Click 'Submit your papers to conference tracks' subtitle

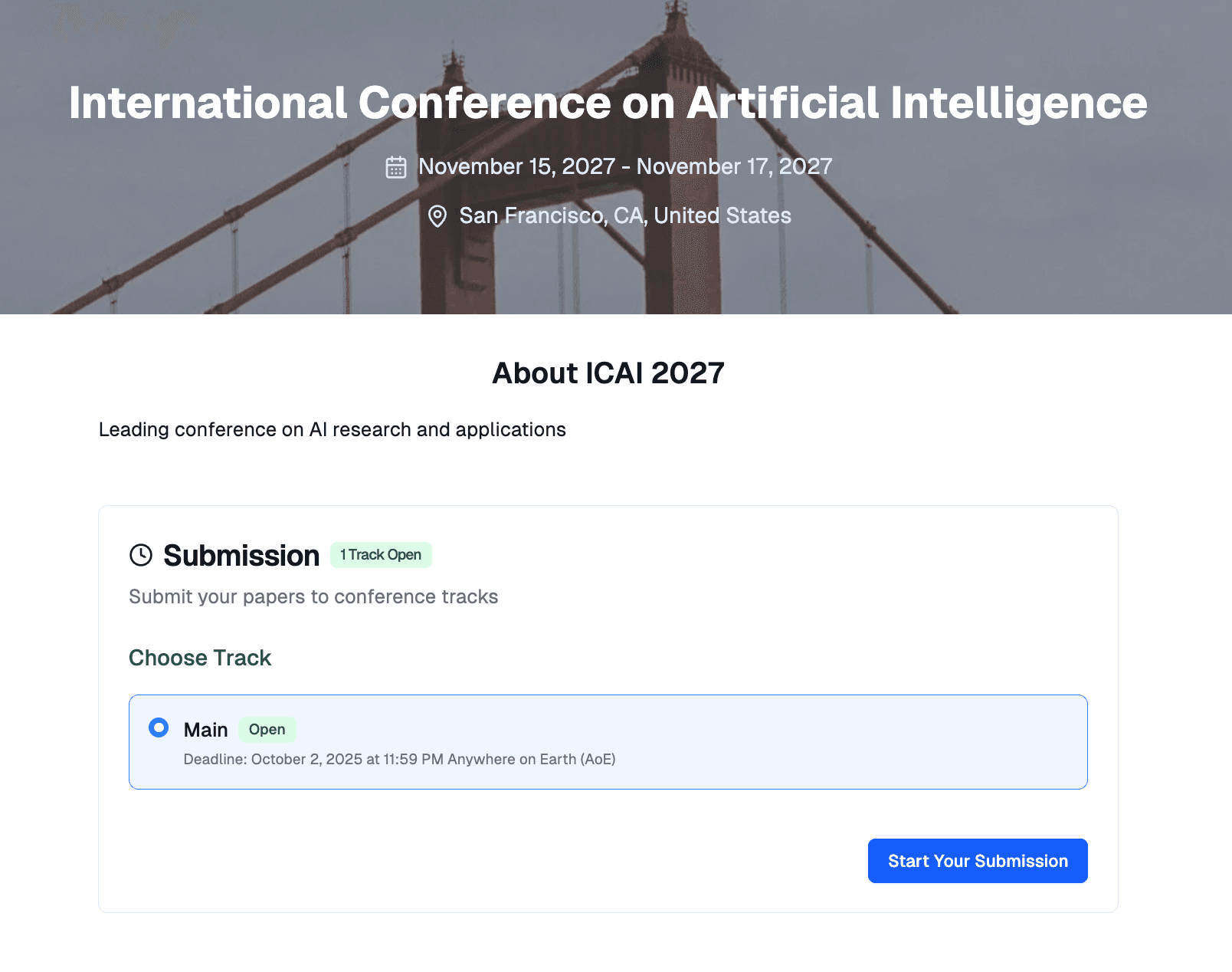click(x=313, y=596)
